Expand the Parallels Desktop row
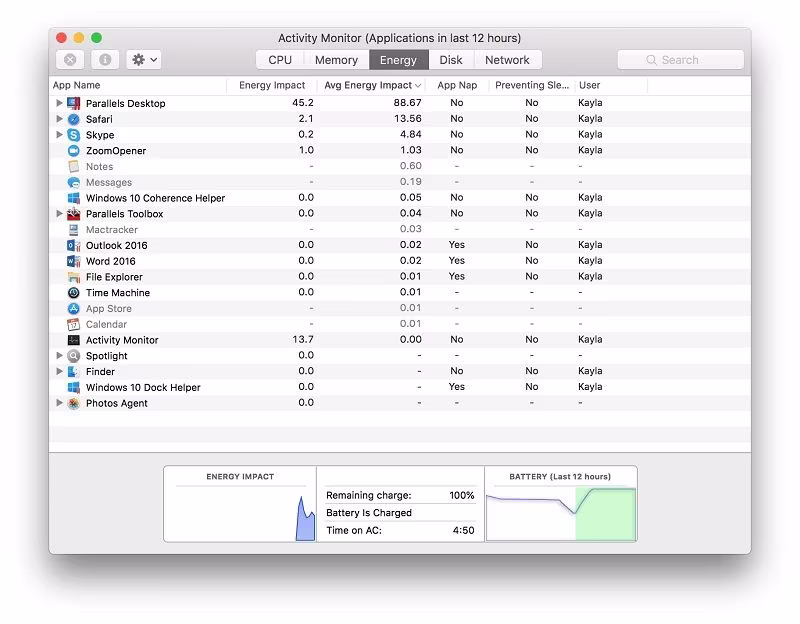The width and height of the screenshot is (800, 624). 59,103
